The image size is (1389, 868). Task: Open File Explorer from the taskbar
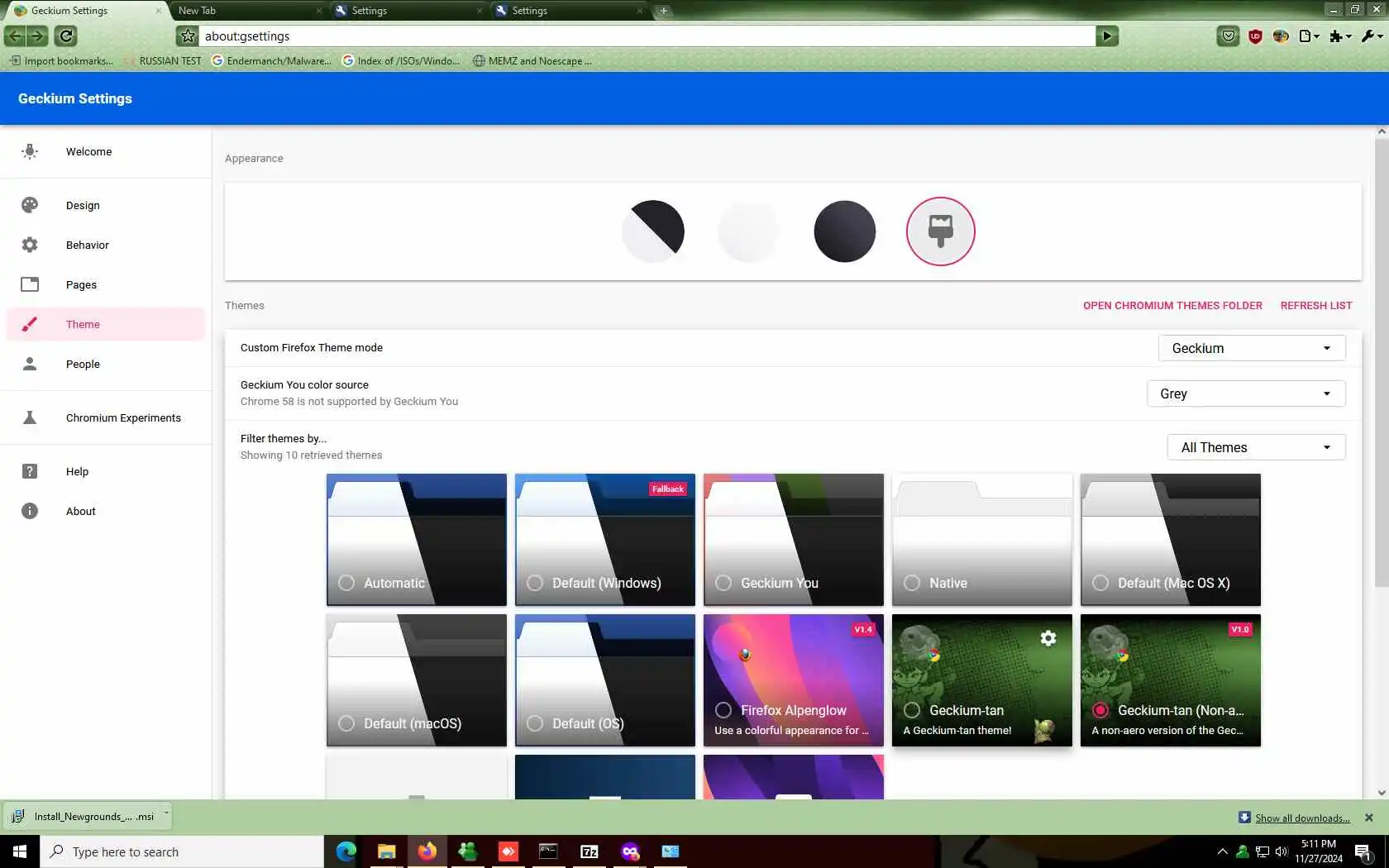[386, 851]
